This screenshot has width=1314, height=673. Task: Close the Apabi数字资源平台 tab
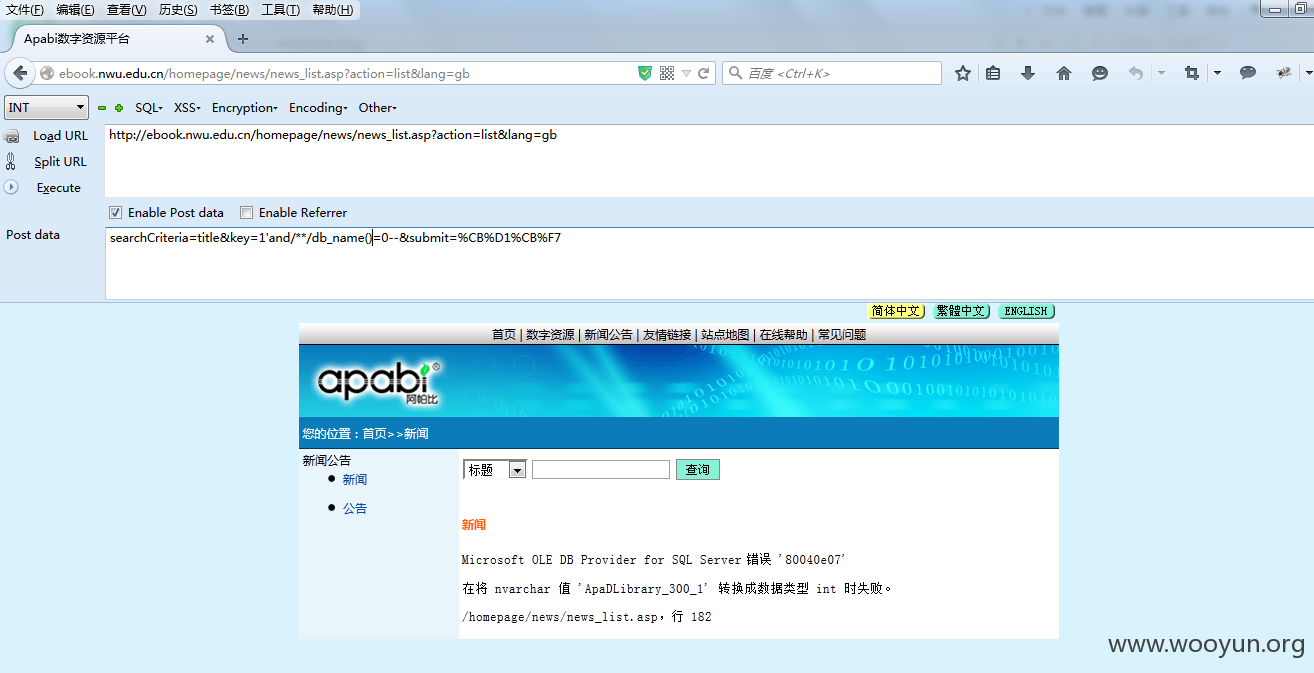tap(210, 39)
